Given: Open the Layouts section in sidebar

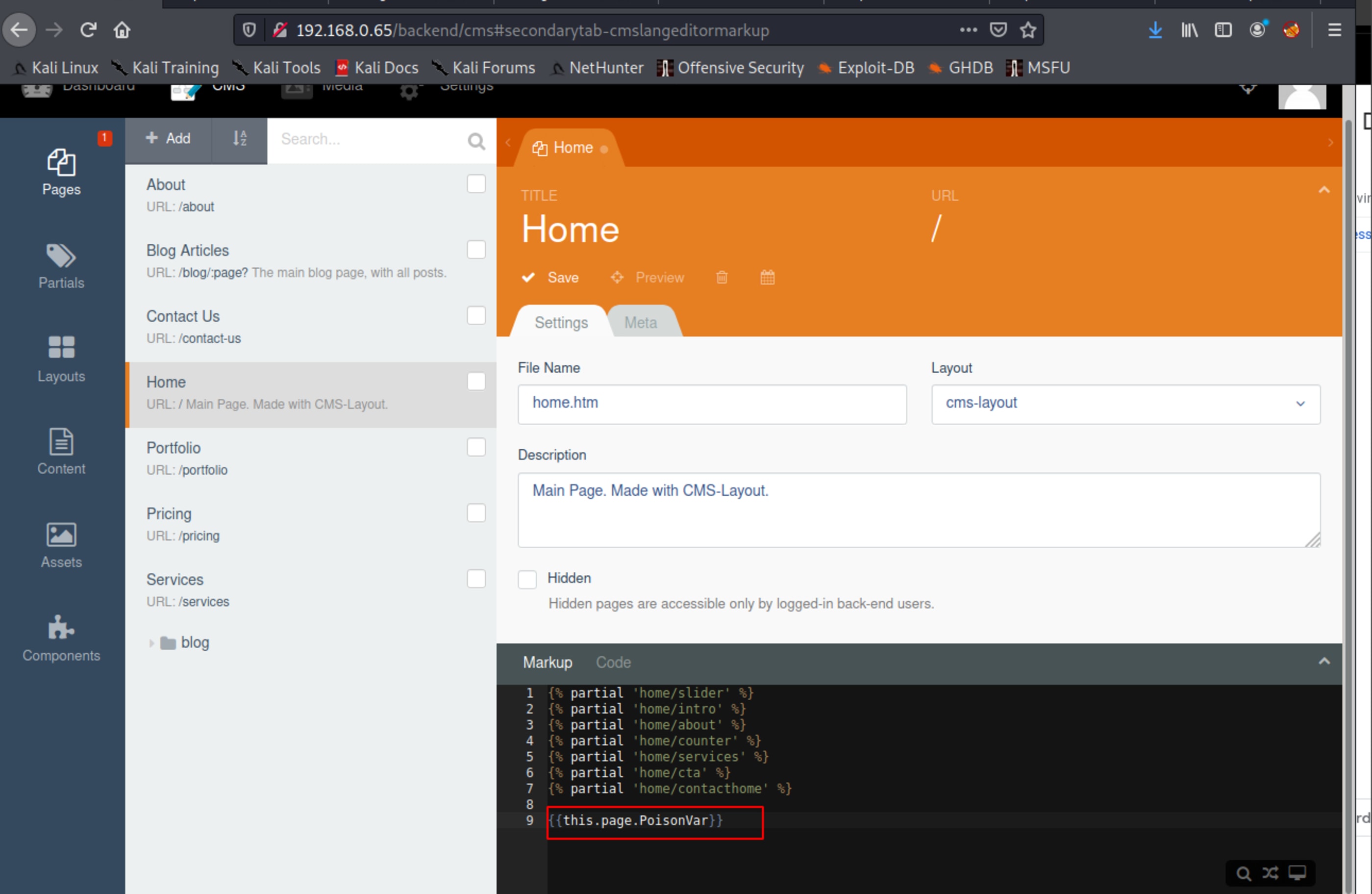Looking at the screenshot, I should (x=61, y=359).
